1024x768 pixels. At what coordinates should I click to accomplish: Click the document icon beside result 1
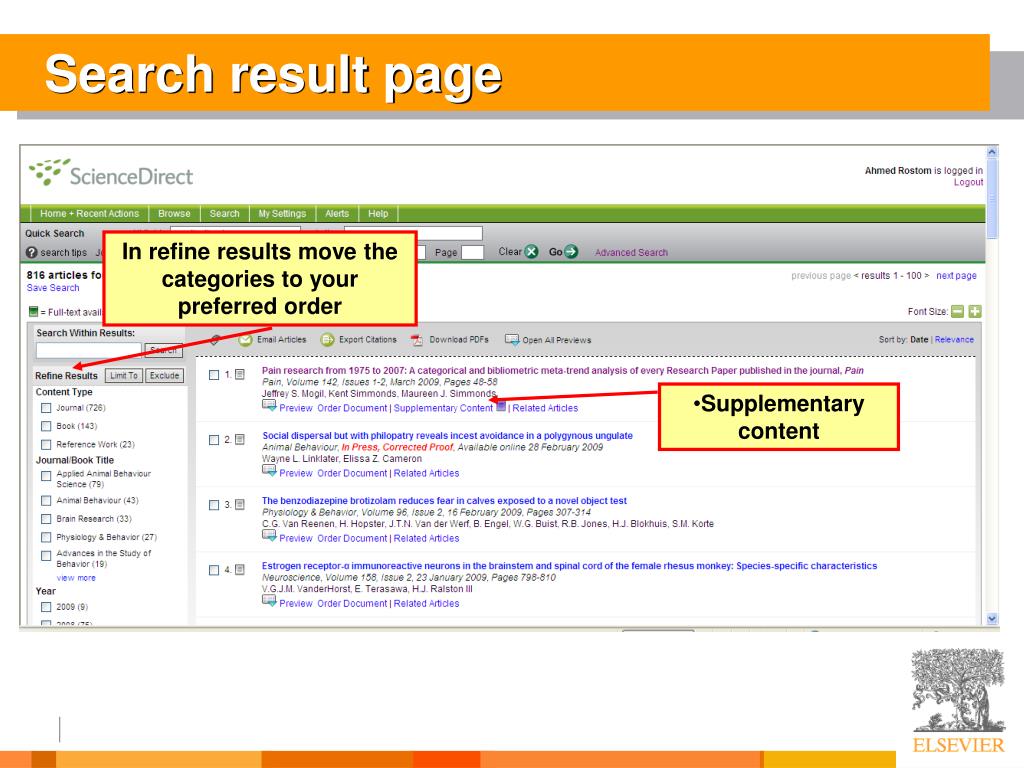click(x=240, y=374)
